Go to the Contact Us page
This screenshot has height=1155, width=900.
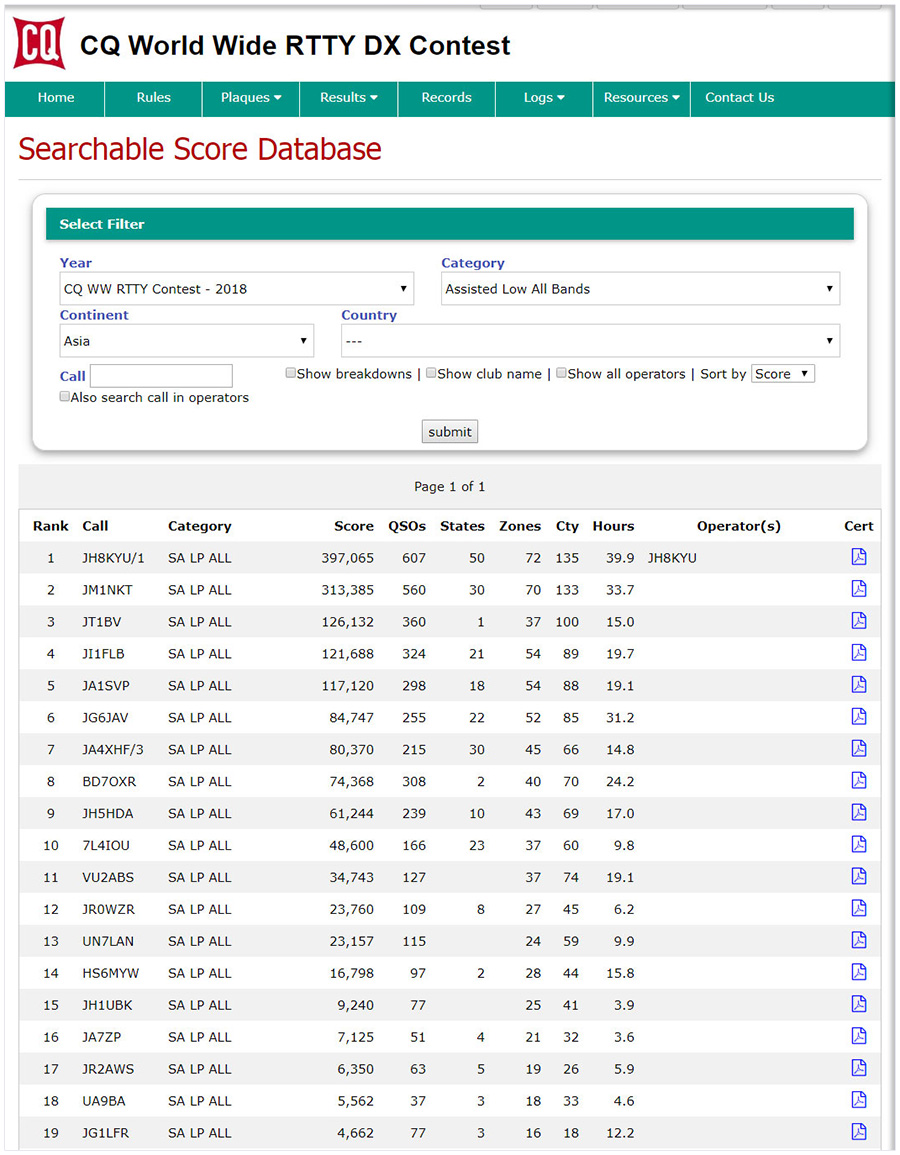point(739,98)
